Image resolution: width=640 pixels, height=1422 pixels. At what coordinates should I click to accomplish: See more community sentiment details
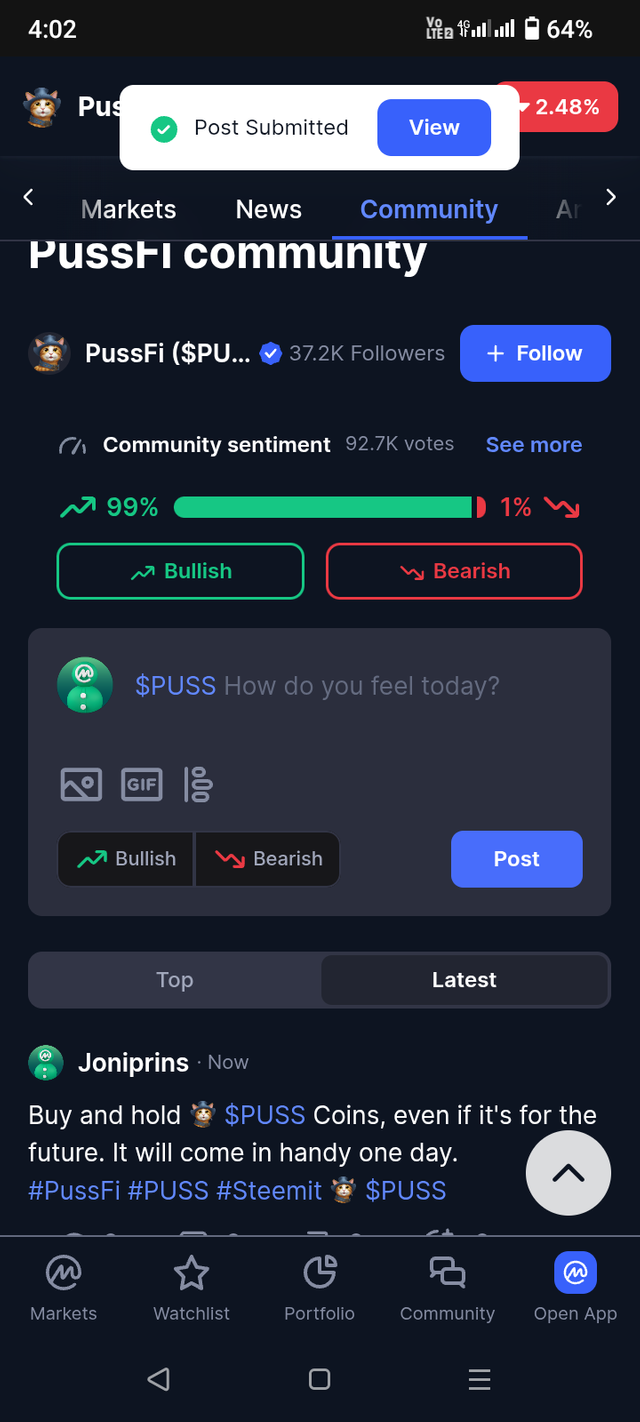click(x=534, y=445)
